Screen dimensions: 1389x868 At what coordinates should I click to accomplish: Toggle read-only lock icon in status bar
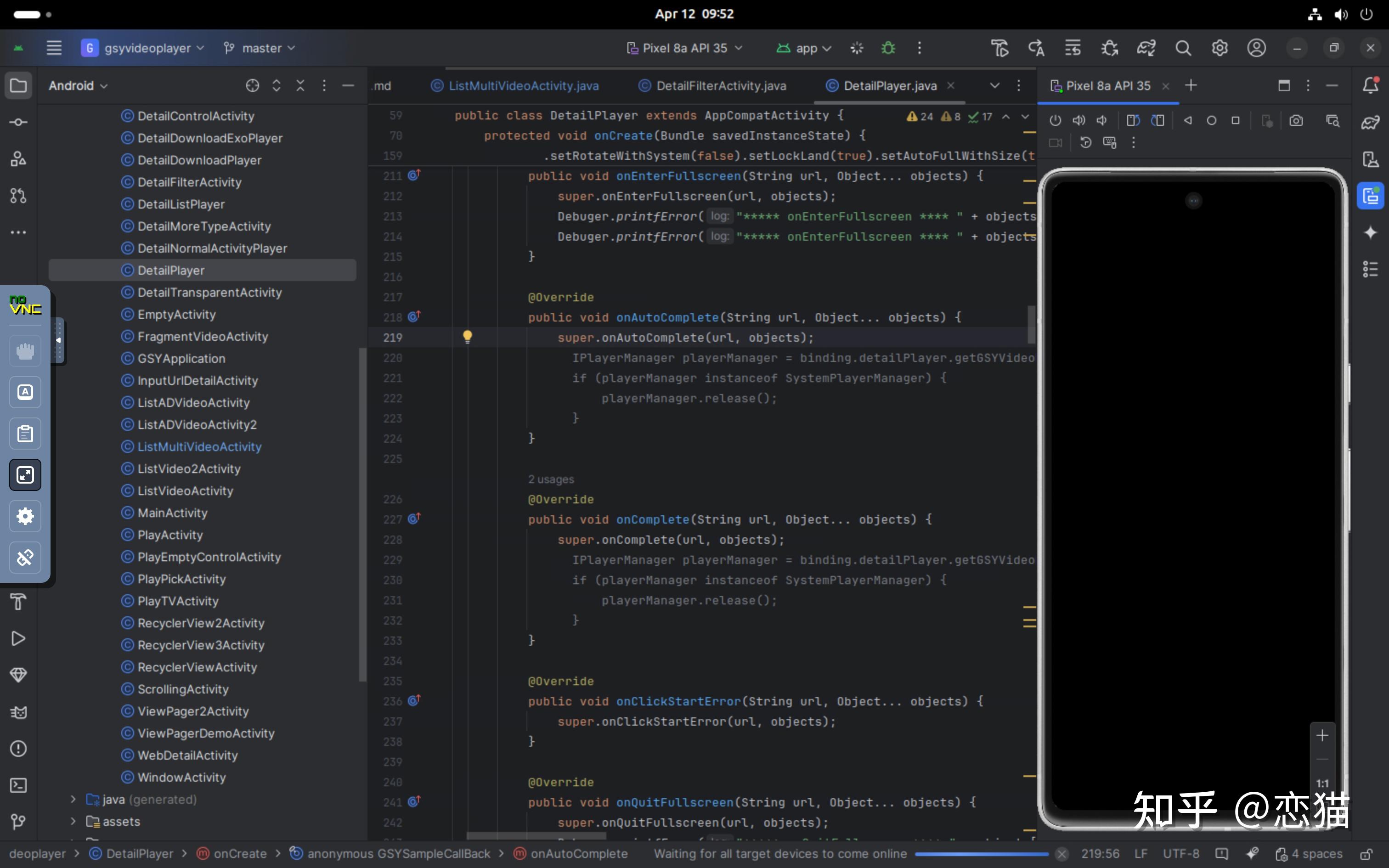(1366, 854)
